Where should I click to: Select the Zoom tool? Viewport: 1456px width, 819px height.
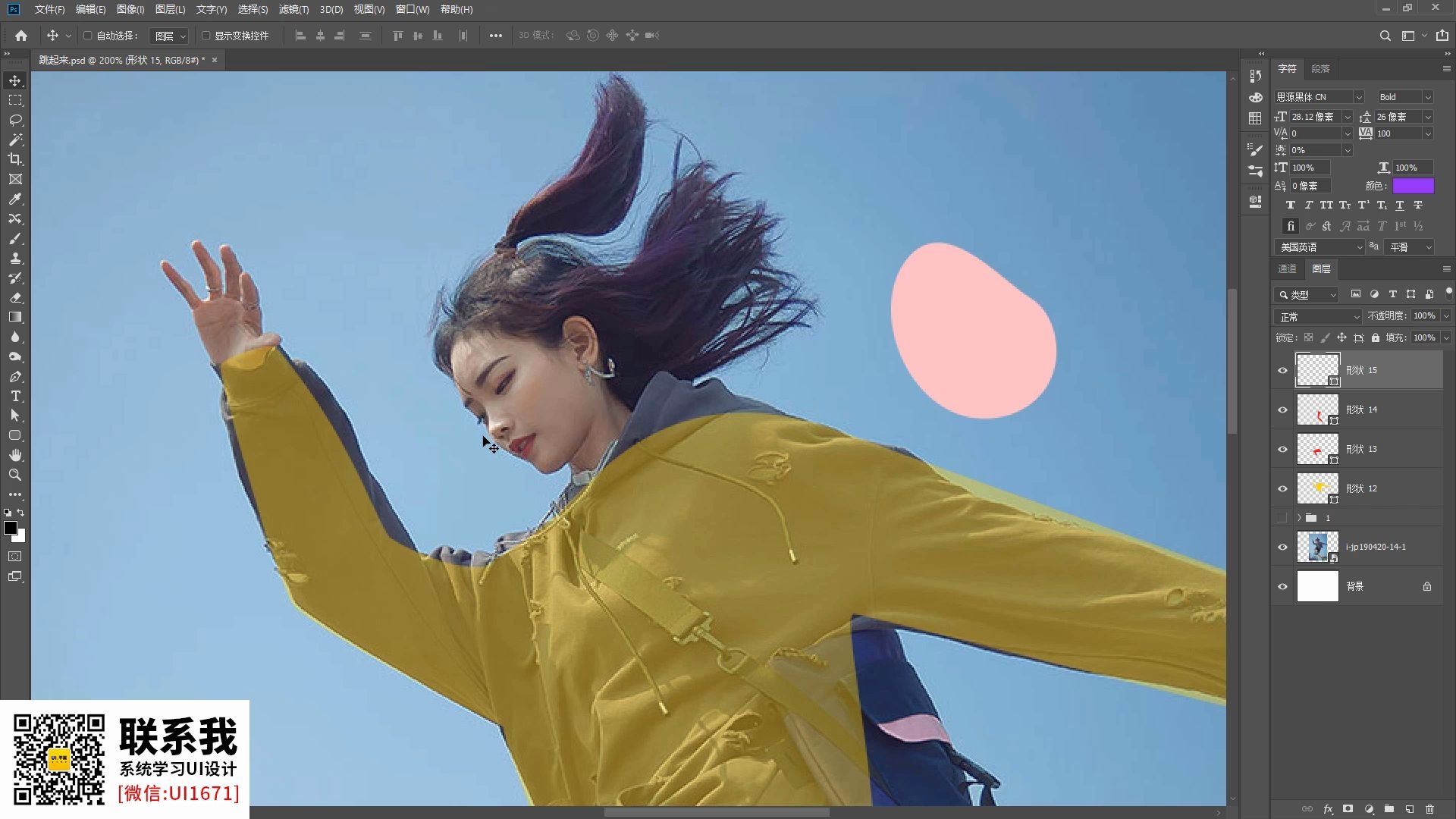click(15, 475)
